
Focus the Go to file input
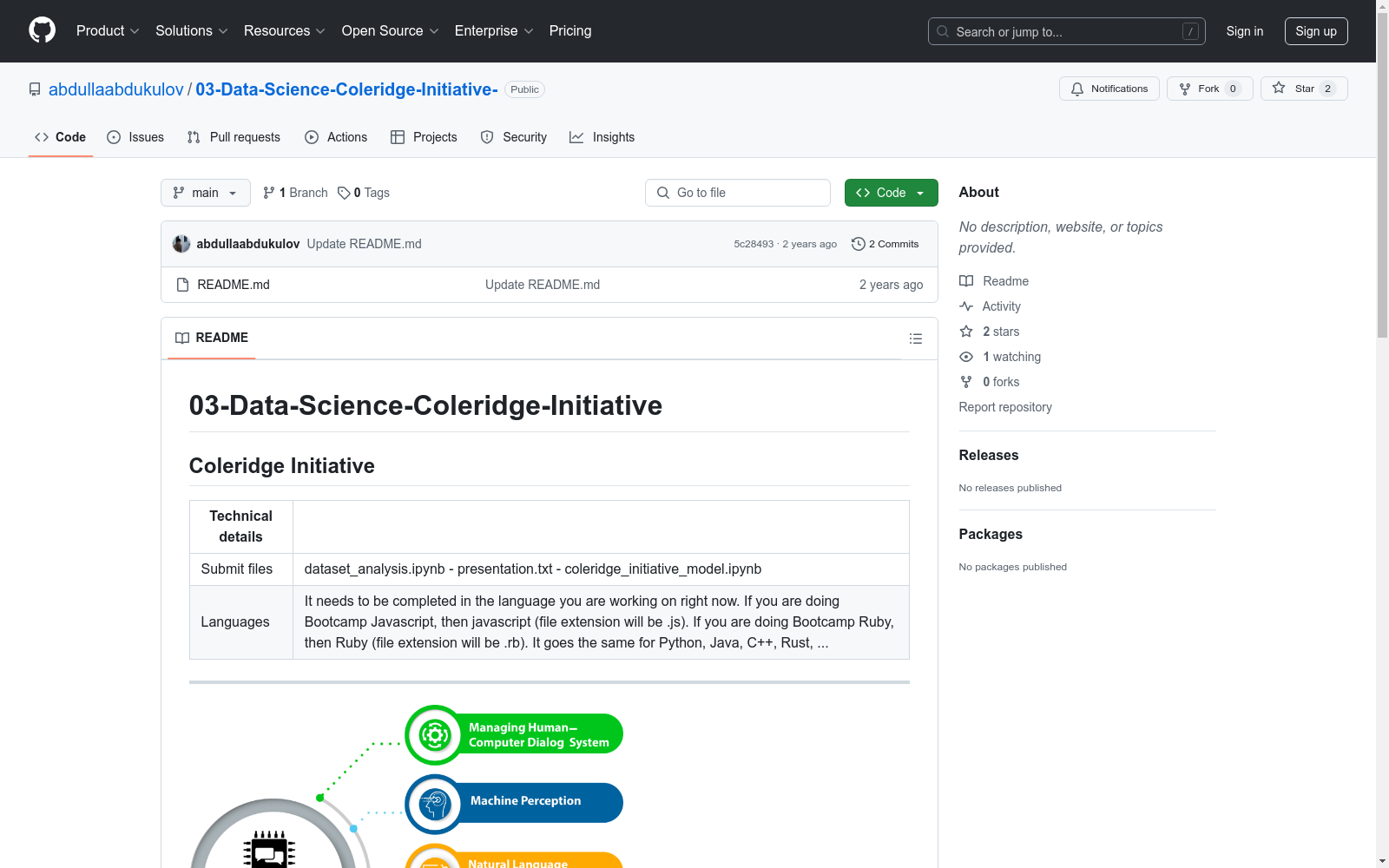(738, 193)
